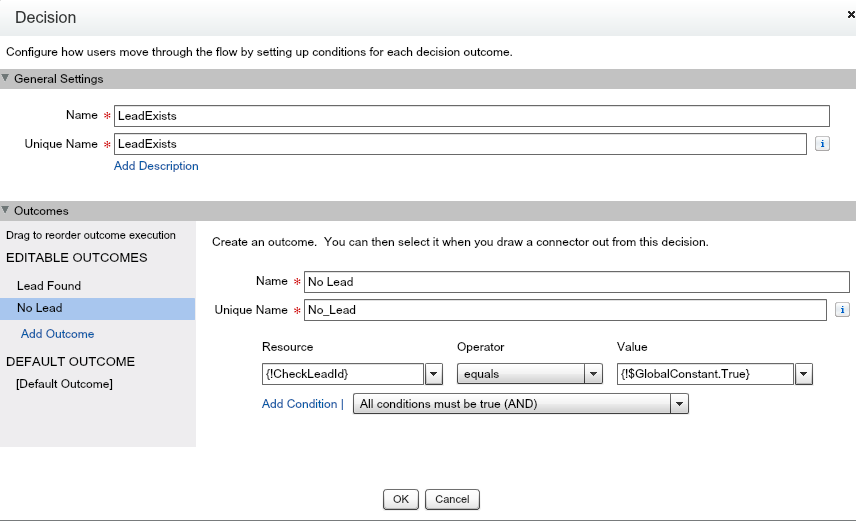Select the No Lead outcome
This screenshot has height=521, width=856.
point(40,309)
